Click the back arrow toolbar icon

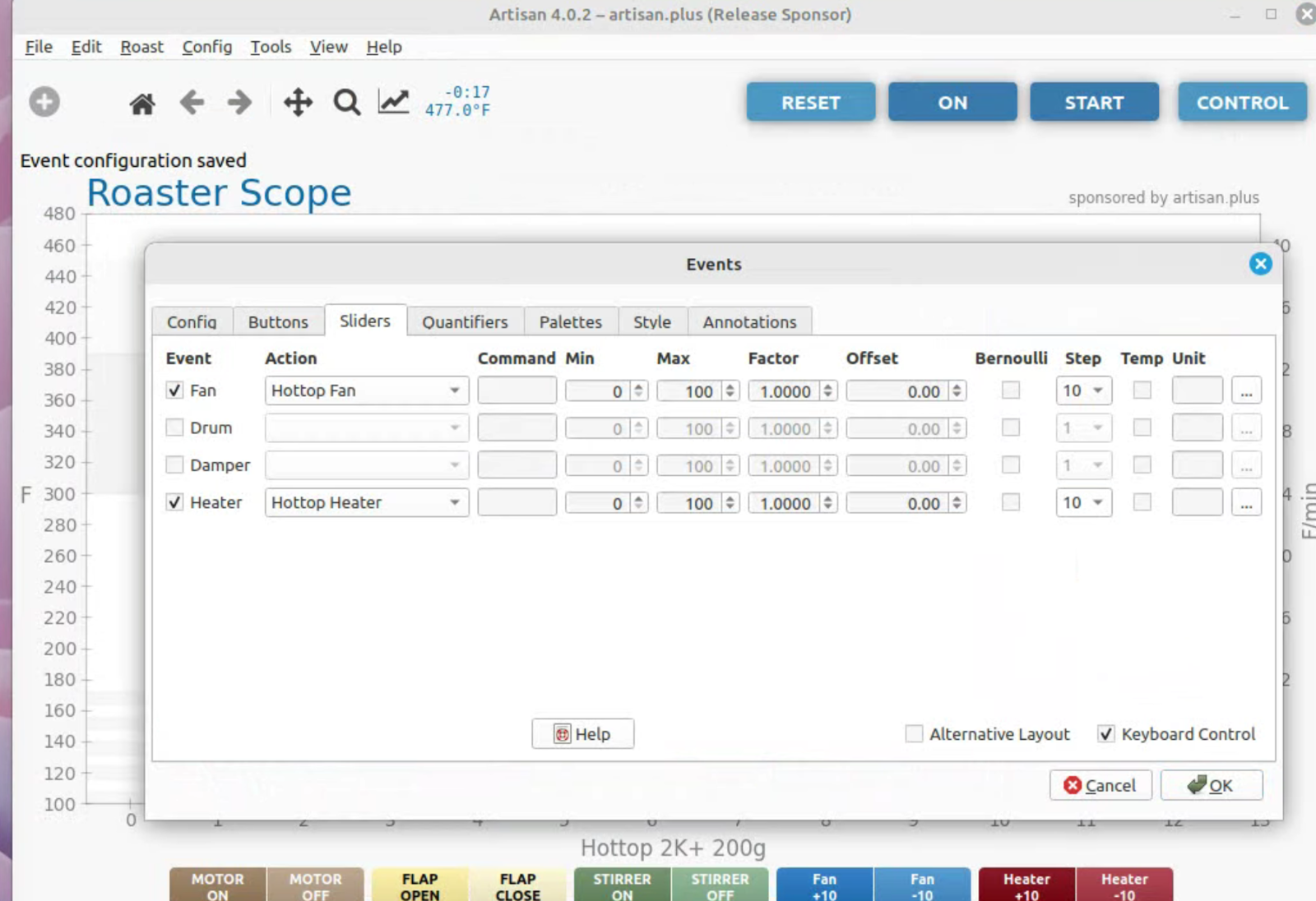(192, 103)
